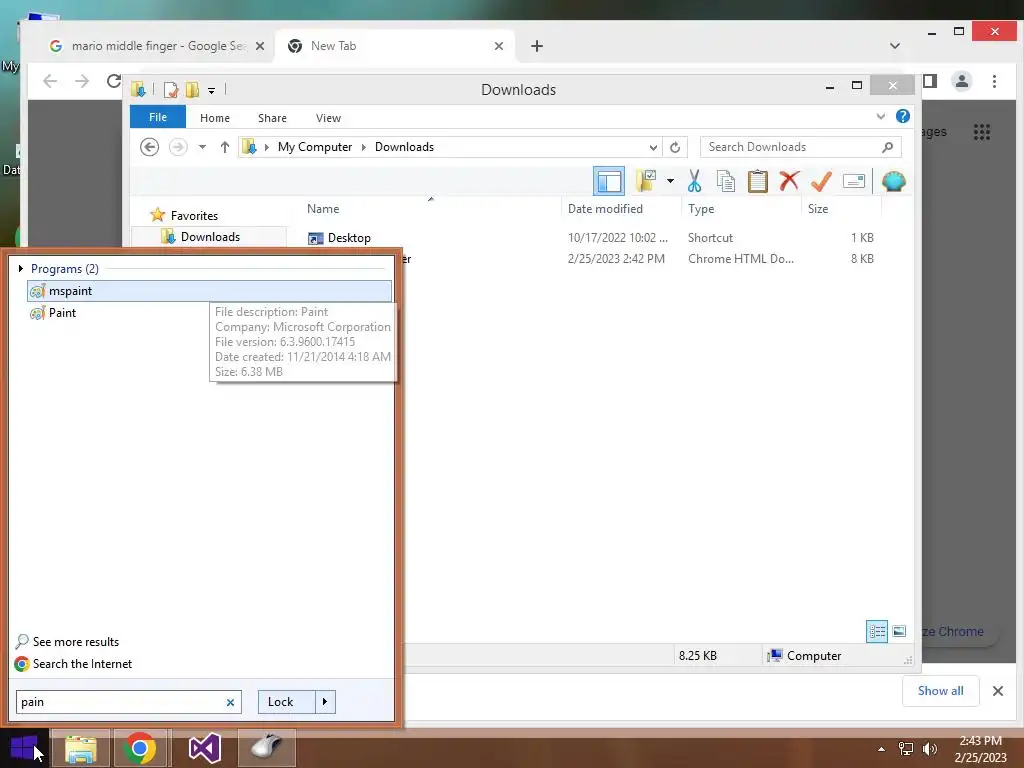1024x768 pixels.
Task: Click the Copy icon in Explorer toolbar
Action: coord(726,181)
